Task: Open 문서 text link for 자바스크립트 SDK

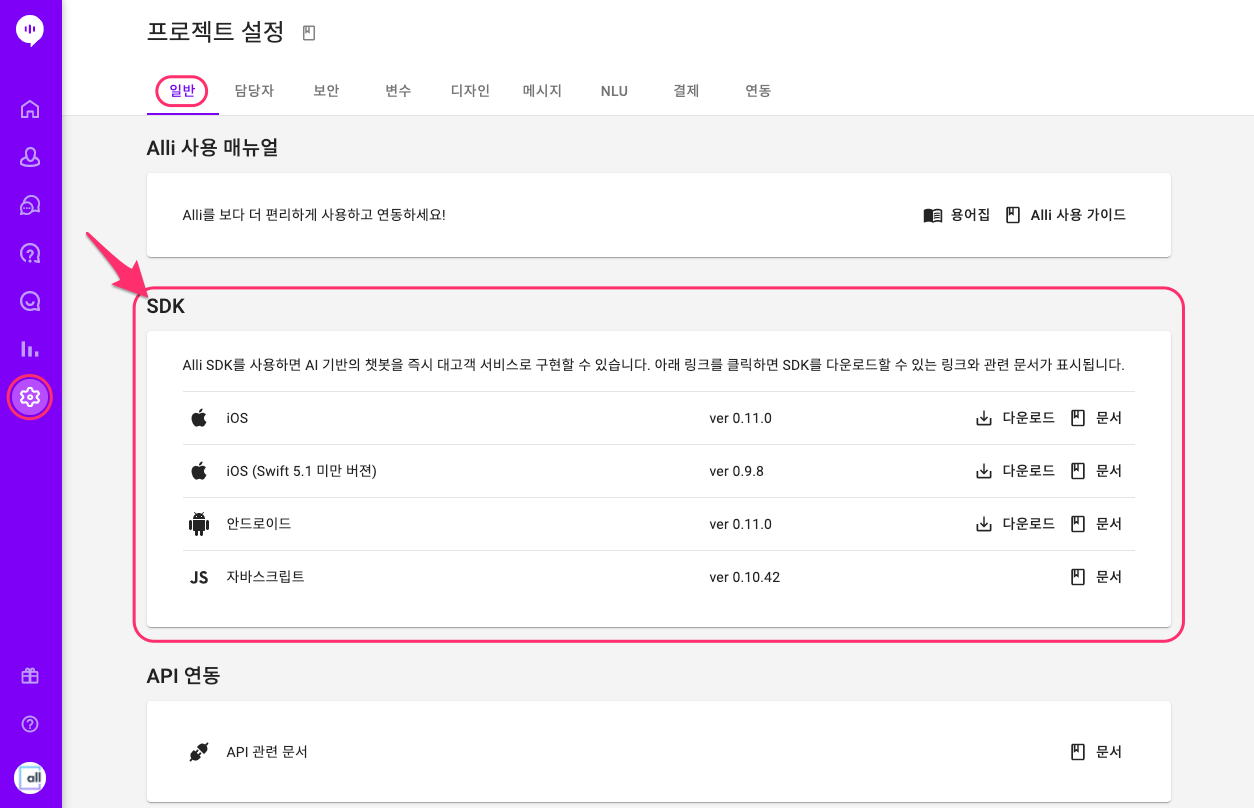Action: [1109, 577]
